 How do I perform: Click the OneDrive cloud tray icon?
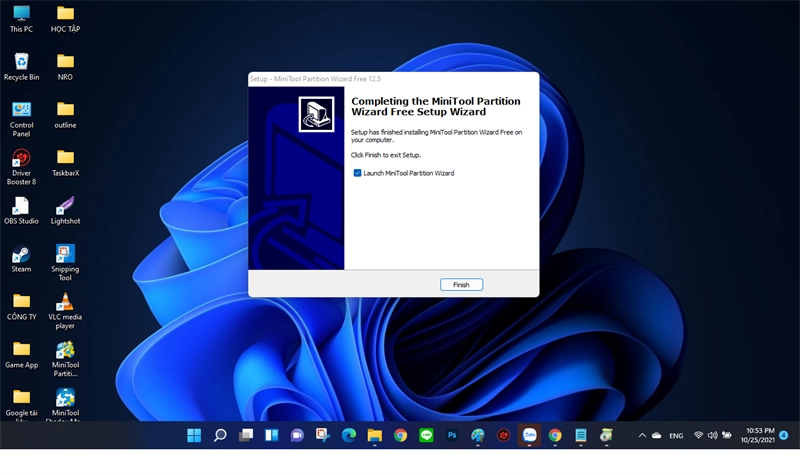coord(657,435)
